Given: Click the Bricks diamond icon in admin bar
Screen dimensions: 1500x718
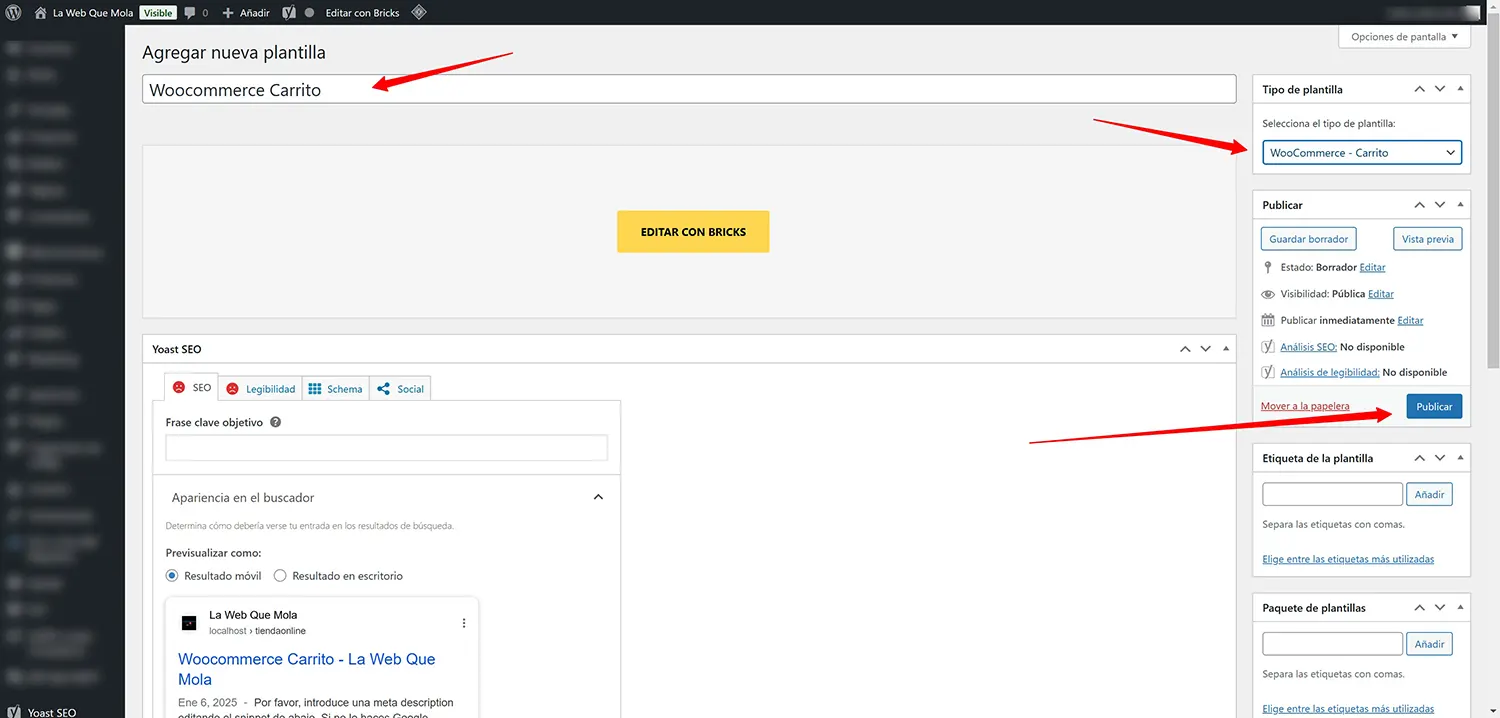Looking at the screenshot, I should (x=419, y=13).
